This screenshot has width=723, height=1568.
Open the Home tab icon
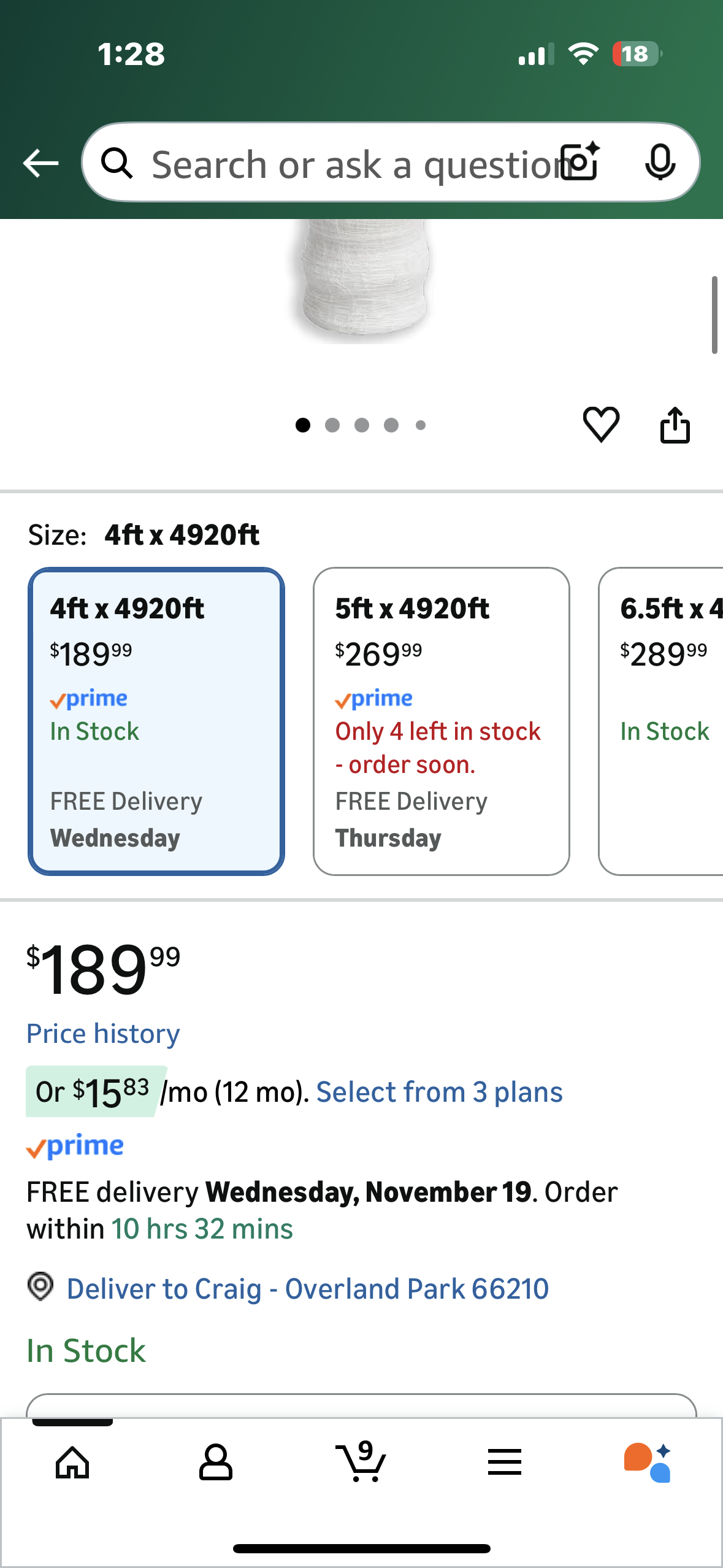click(x=72, y=1462)
